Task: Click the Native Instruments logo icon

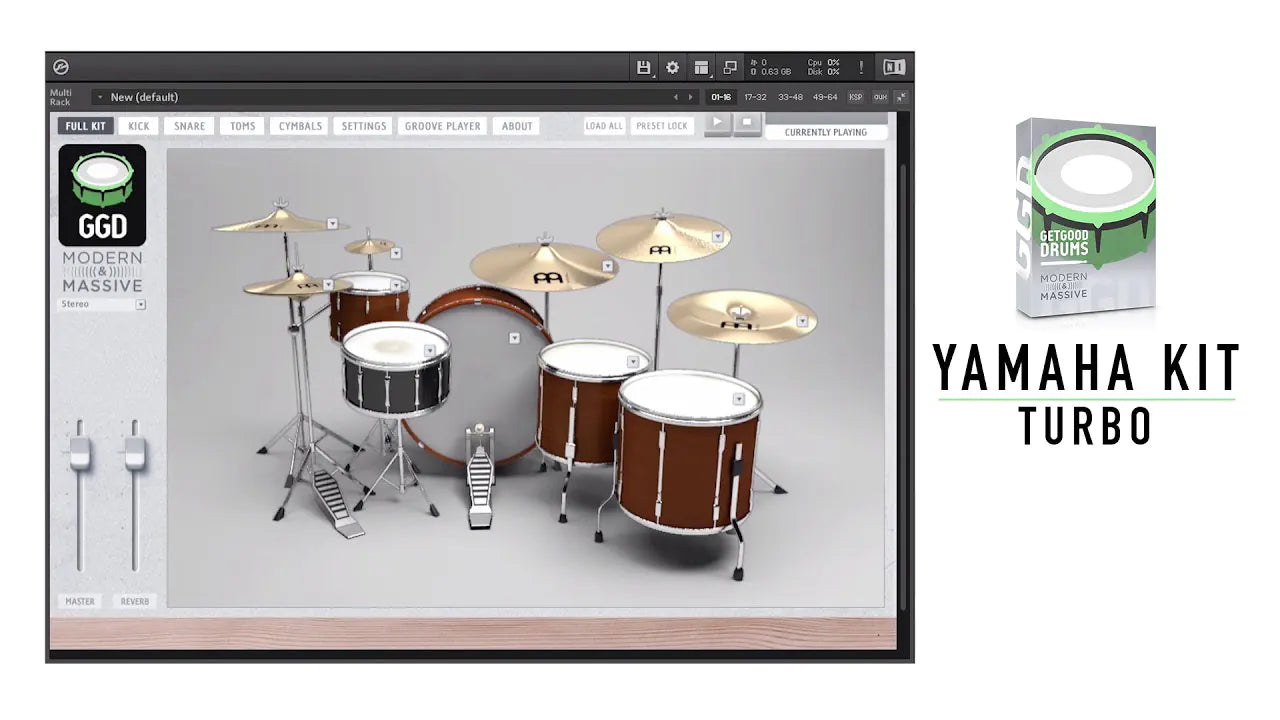Action: click(894, 67)
